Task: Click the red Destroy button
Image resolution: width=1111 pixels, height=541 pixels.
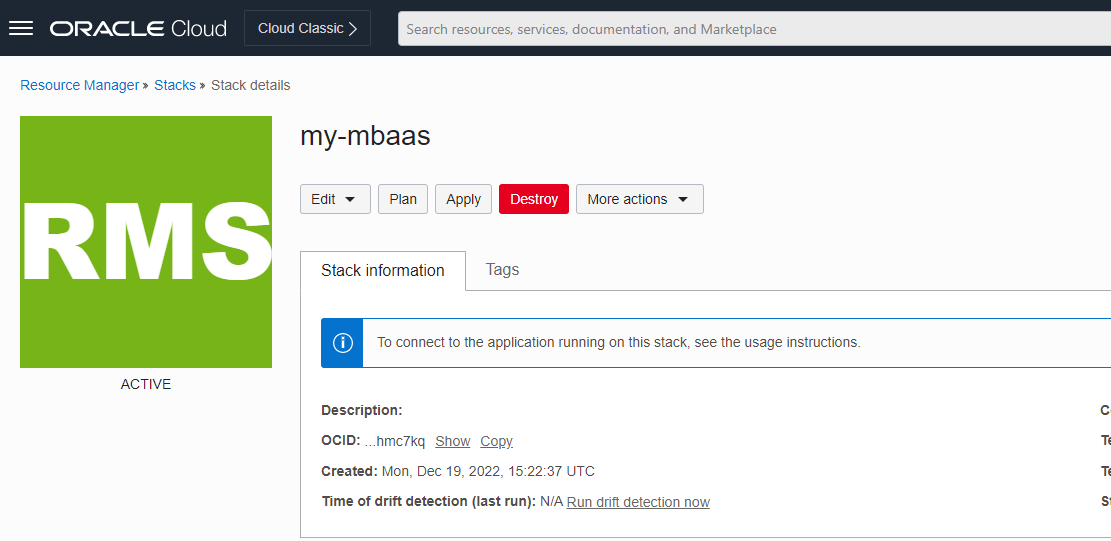Action: [534, 199]
